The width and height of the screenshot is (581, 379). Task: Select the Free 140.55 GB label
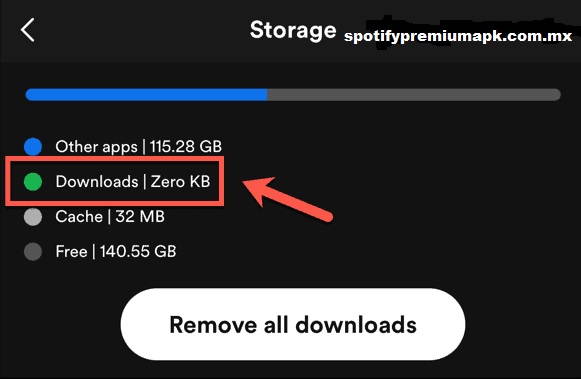116,252
